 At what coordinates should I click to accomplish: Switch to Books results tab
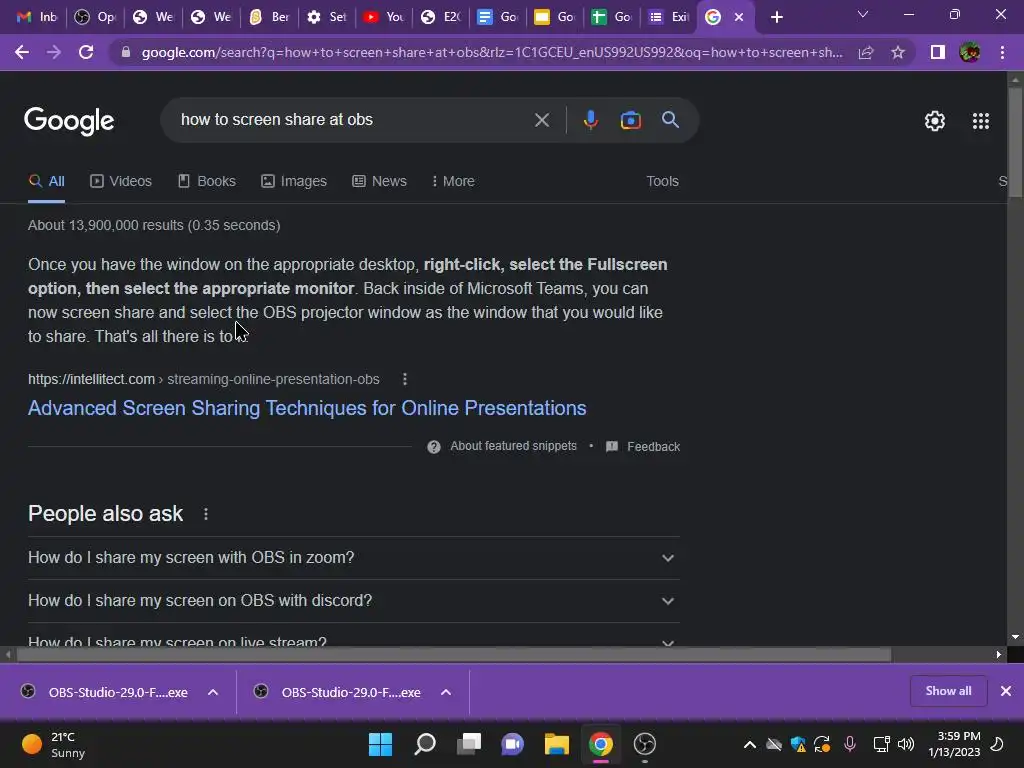207,182
